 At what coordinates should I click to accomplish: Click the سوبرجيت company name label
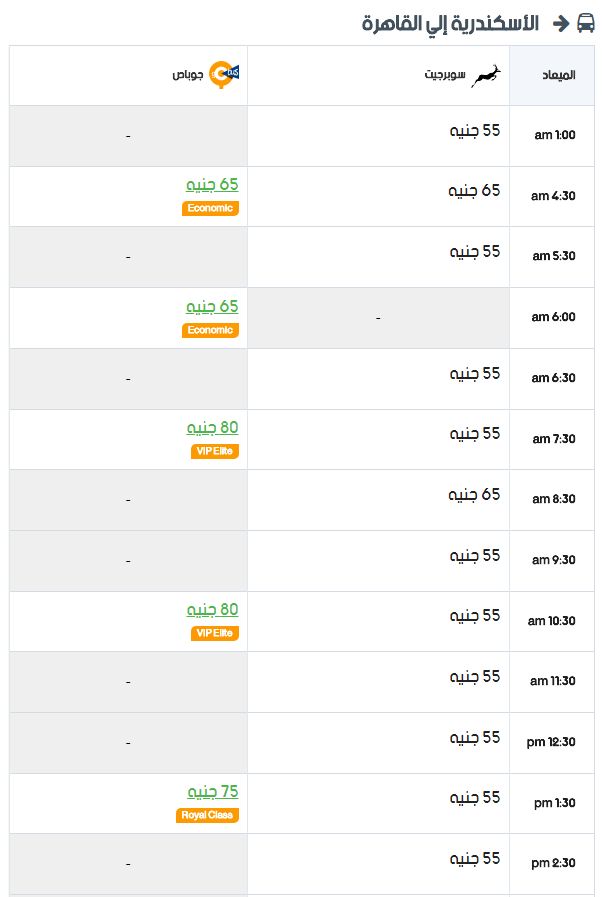(445, 74)
